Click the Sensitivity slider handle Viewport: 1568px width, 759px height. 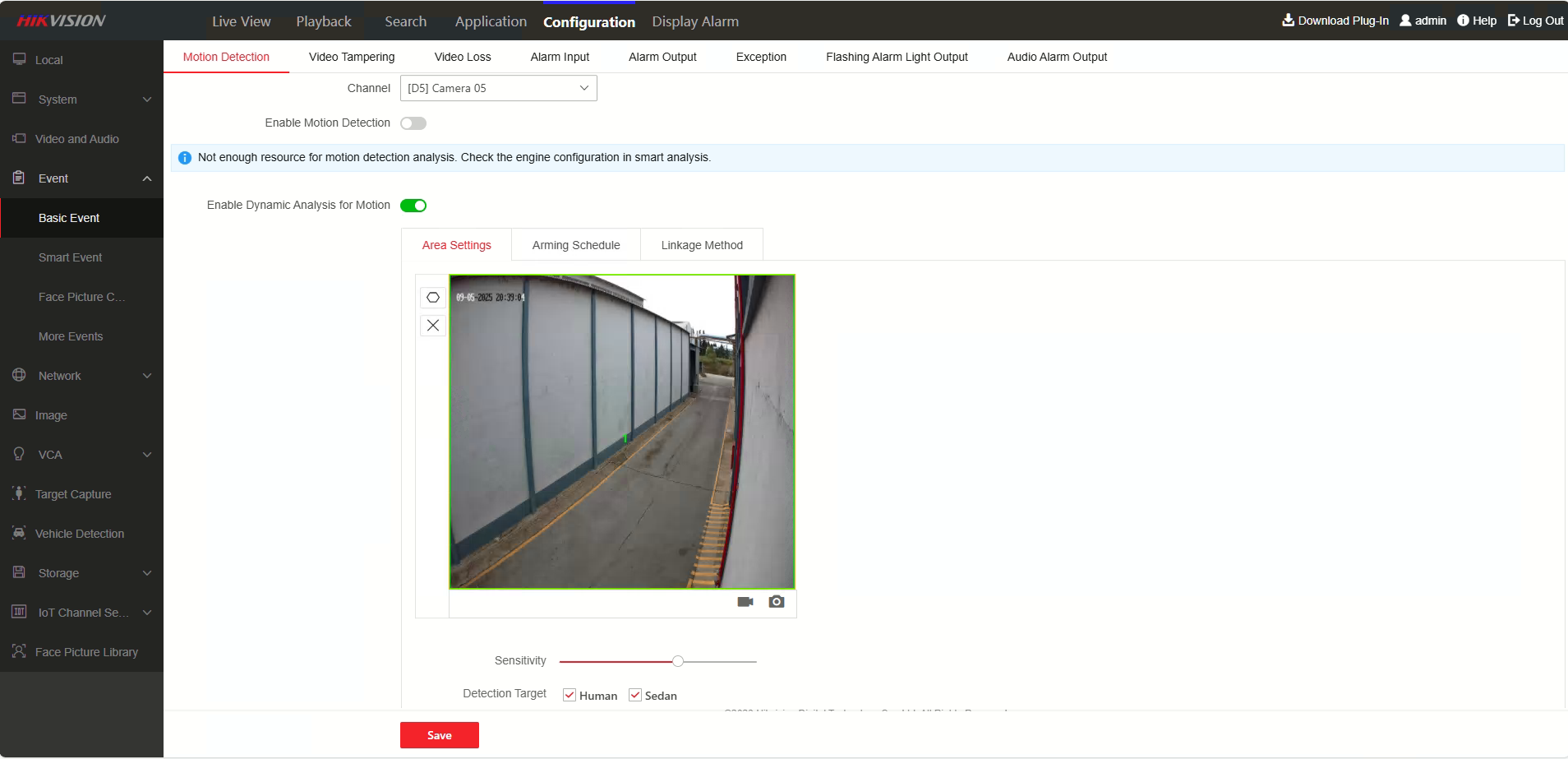pos(678,661)
